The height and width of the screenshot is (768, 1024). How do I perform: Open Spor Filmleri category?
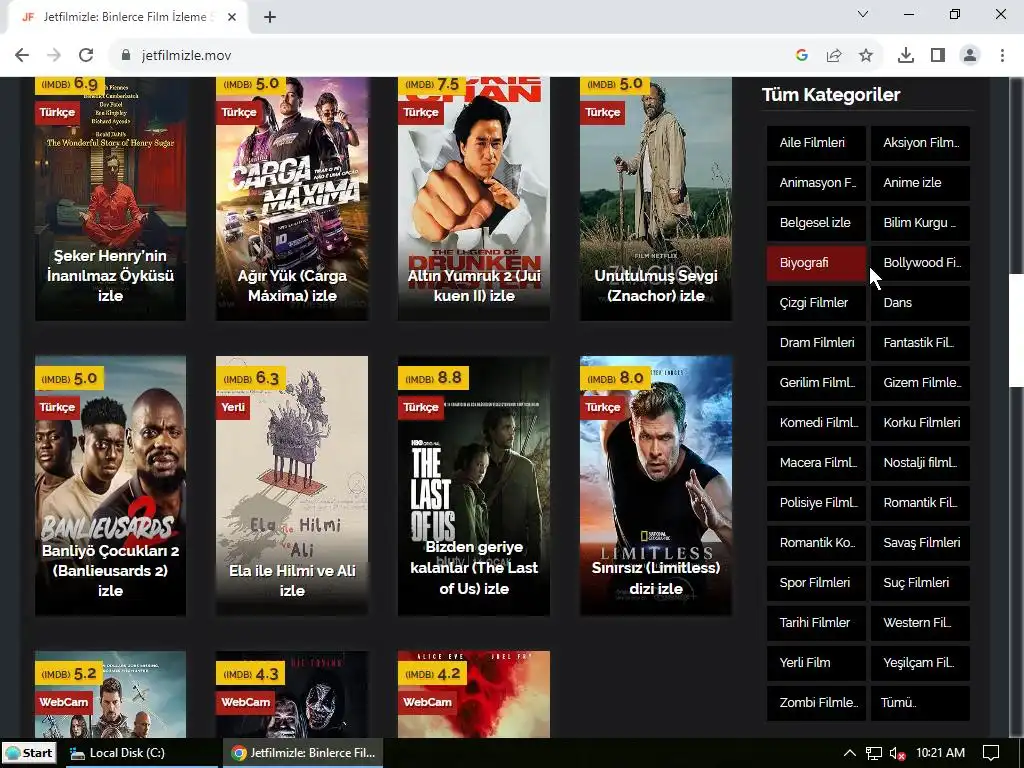click(816, 583)
